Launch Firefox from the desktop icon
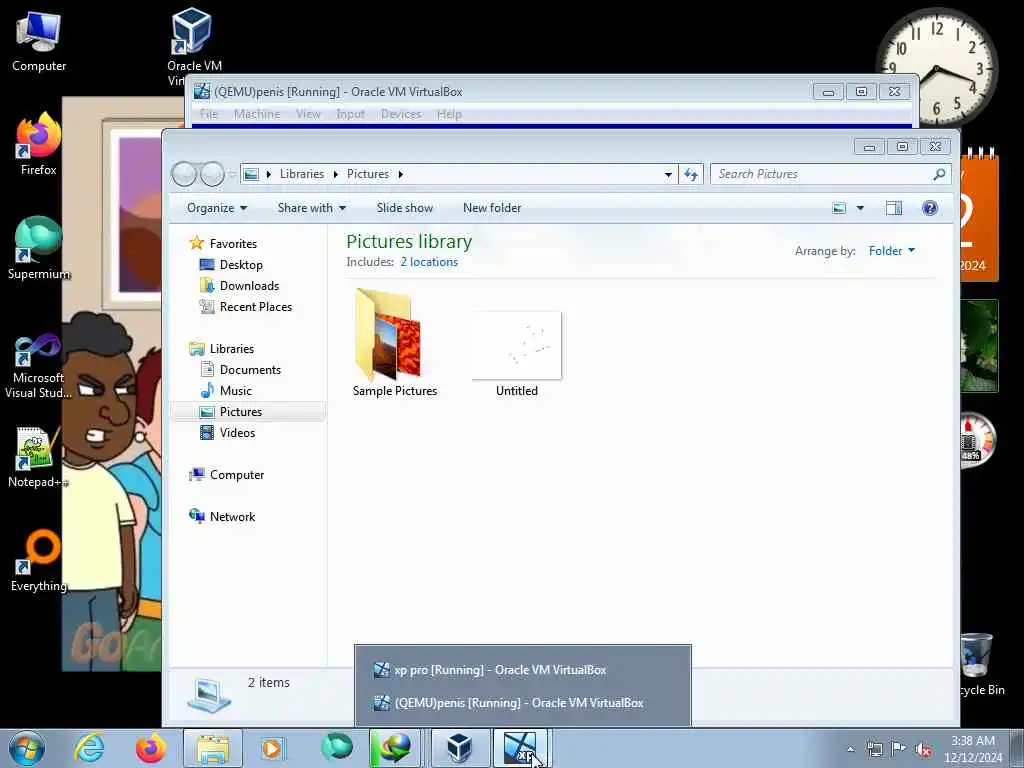Screen dimensions: 1024x768 (39, 145)
